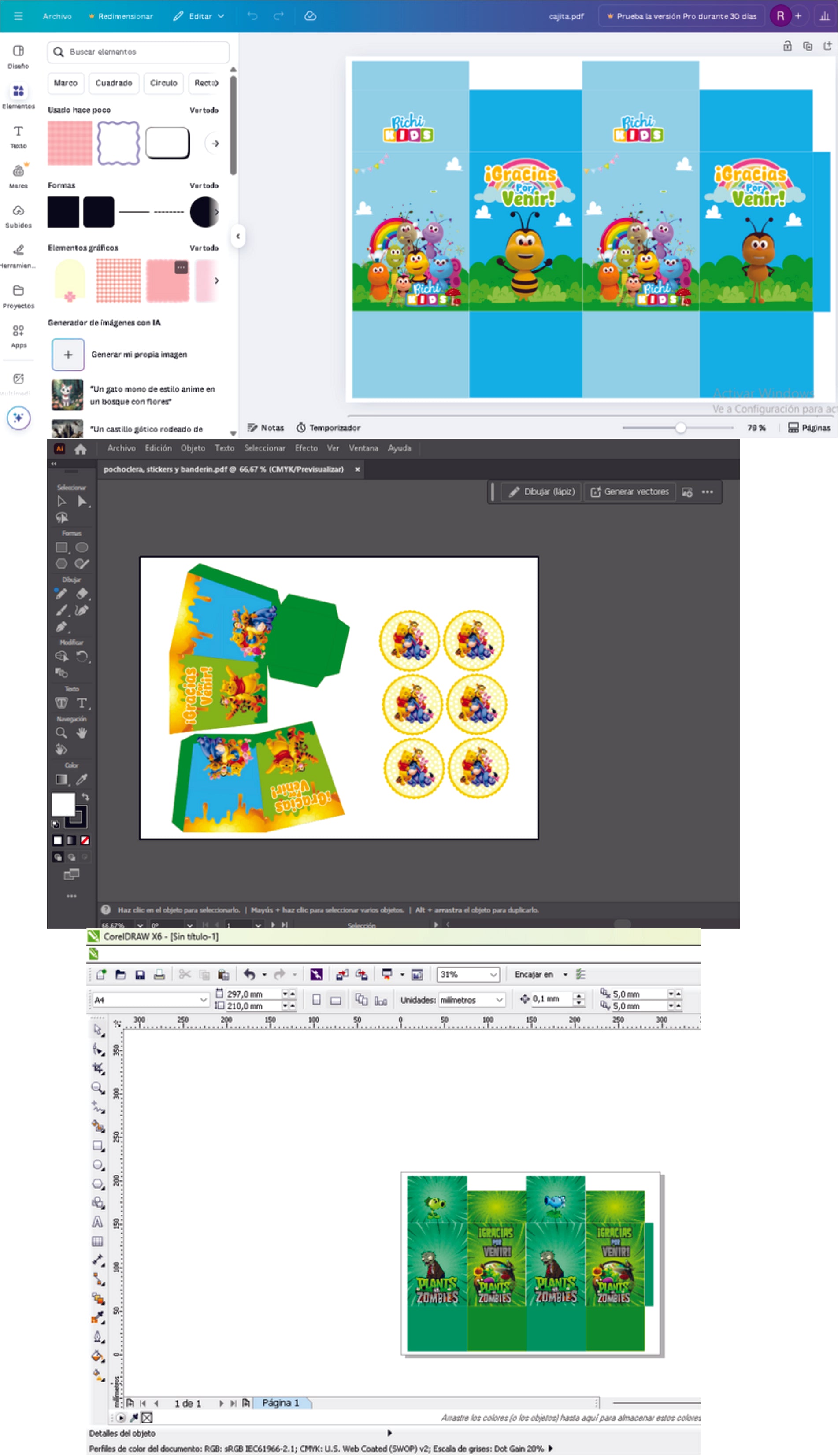Swap fill and stroke colors in Illustrator
This screenshot has width=838, height=1456.
[85, 797]
